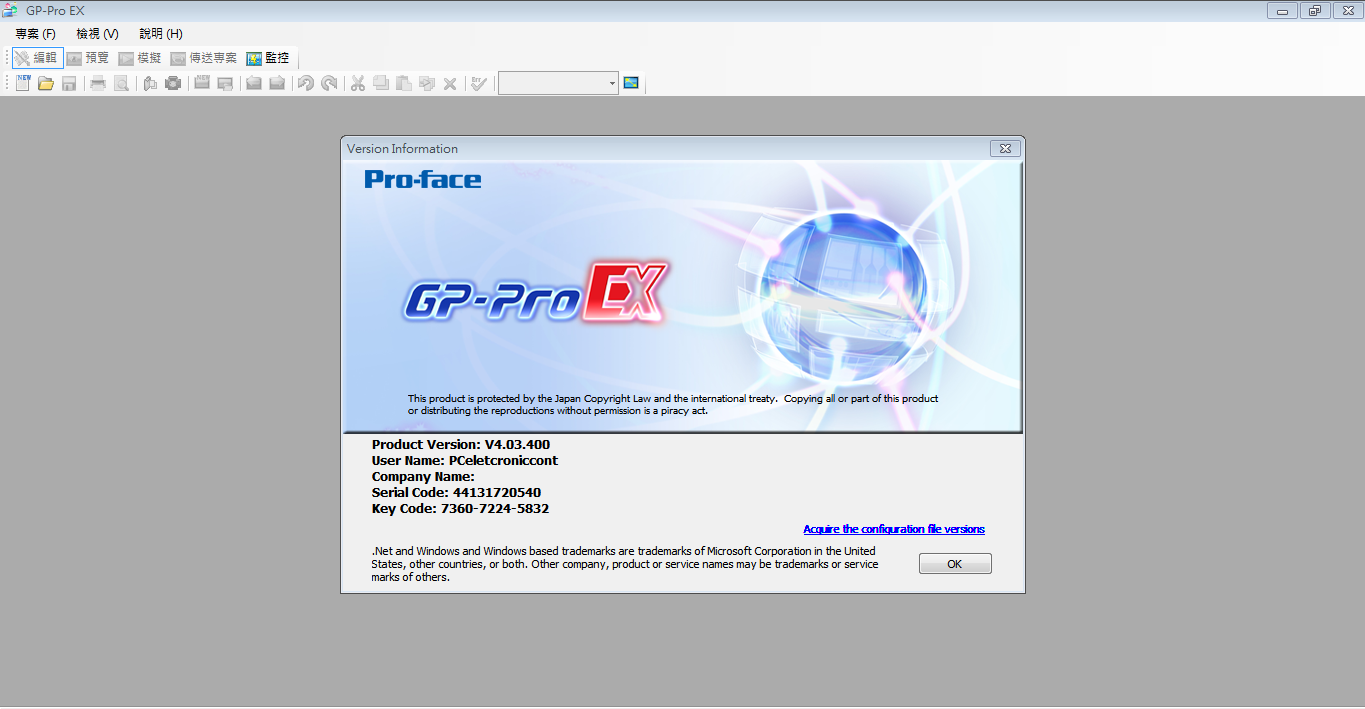Click the Error check checkmark icon
The image size is (1365, 709).
tap(479, 83)
